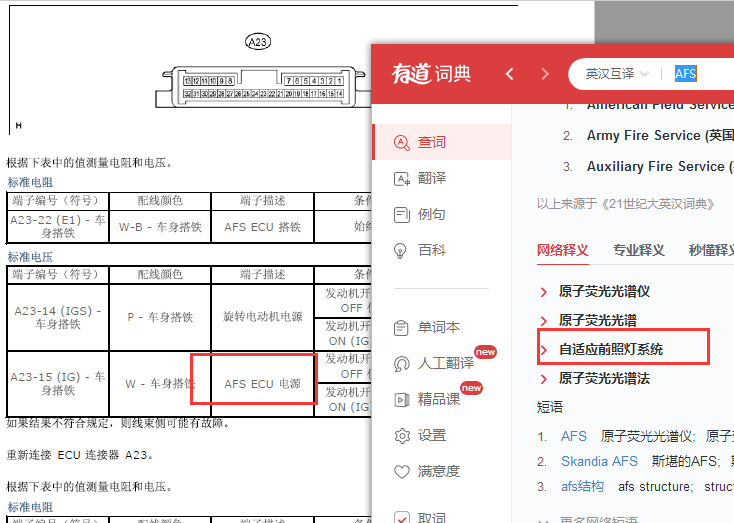Click 如果结果不符合规定 note text

tap(118, 423)
